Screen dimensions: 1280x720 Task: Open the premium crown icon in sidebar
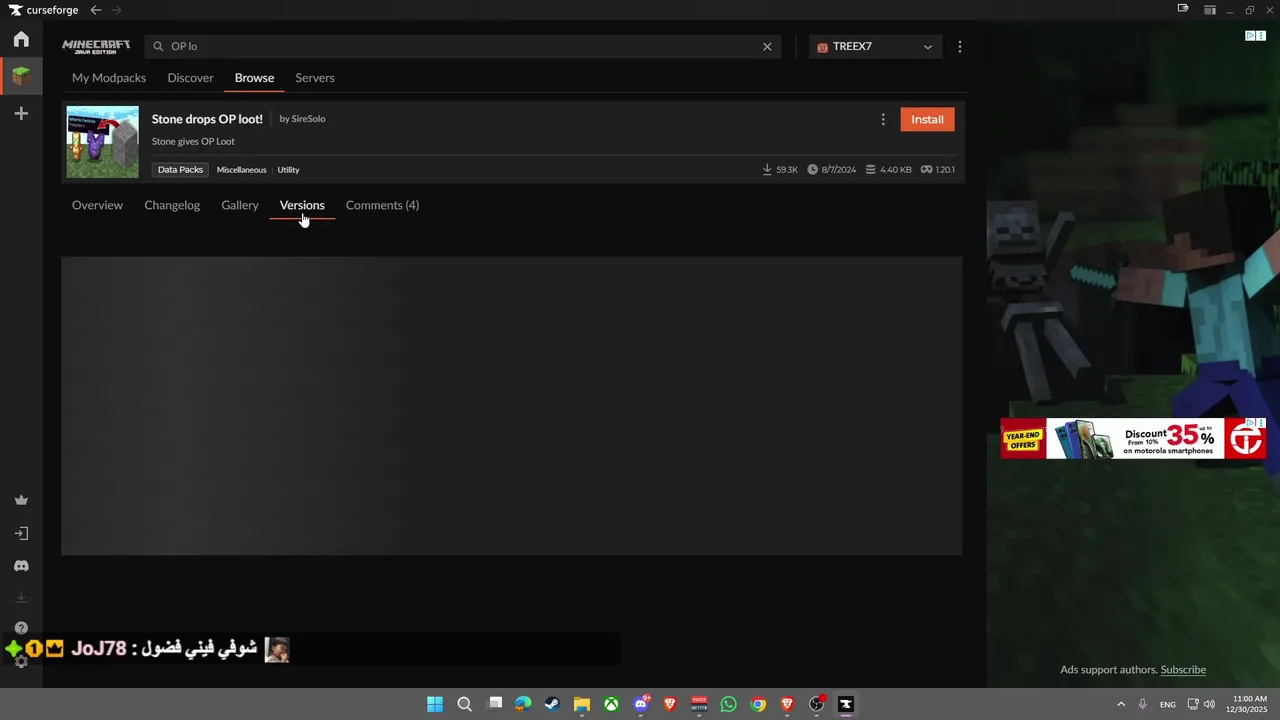pyautogui.click(x=21, y=500)
